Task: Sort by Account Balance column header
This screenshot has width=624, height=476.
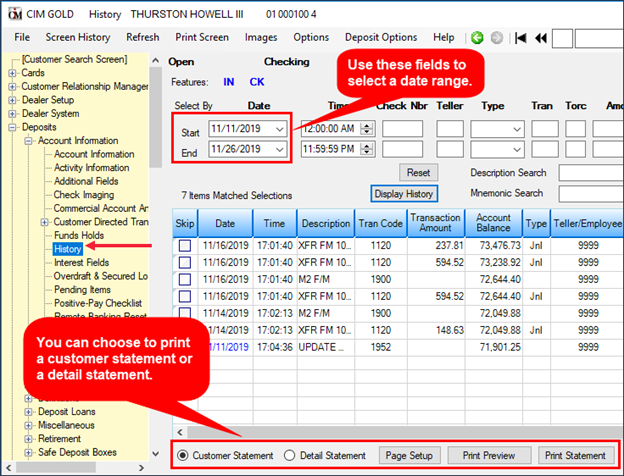Action: pyautogui.click(x=493, y=223)
